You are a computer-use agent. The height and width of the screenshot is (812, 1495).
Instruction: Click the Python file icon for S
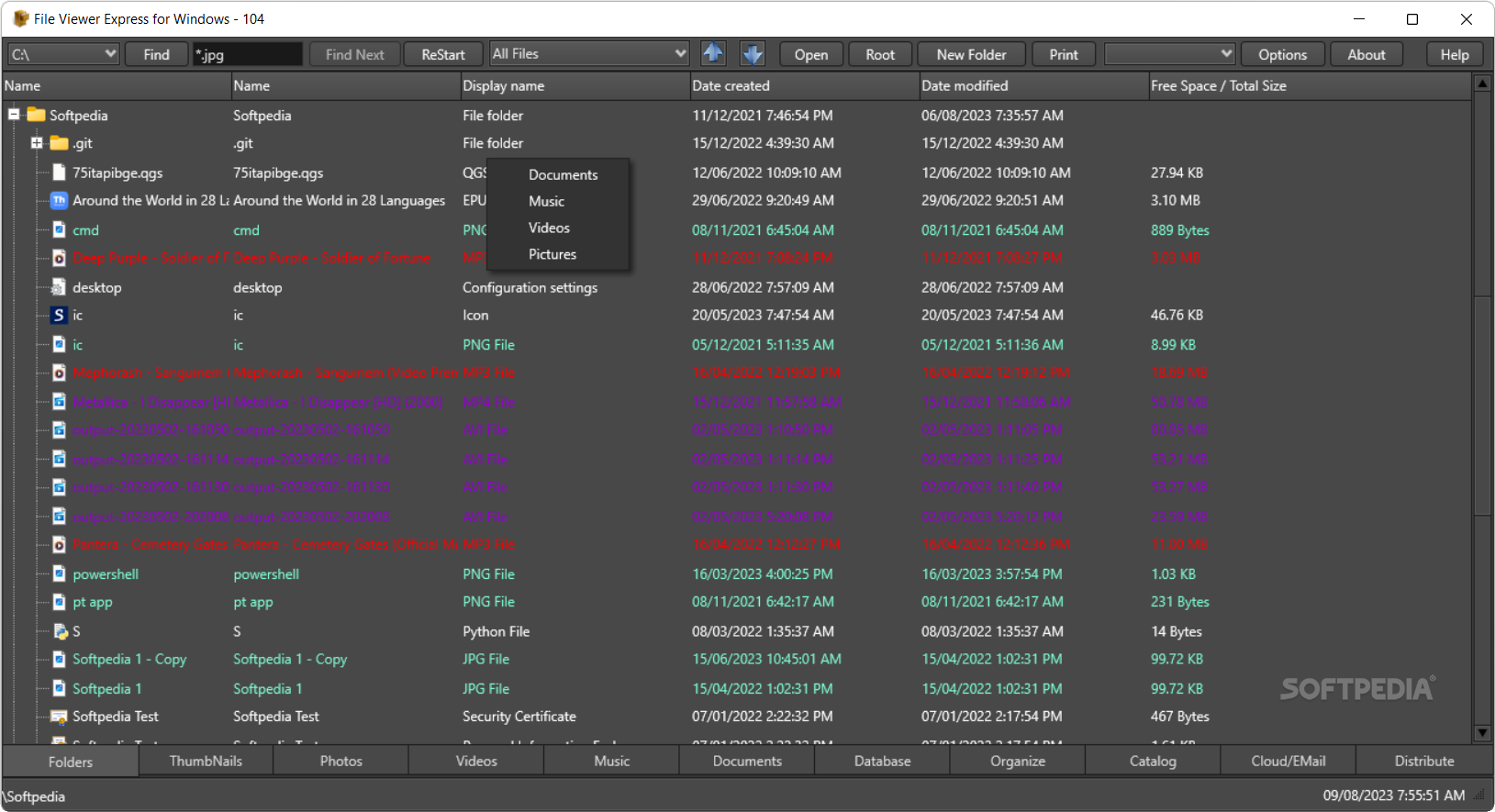pos(61,631)
